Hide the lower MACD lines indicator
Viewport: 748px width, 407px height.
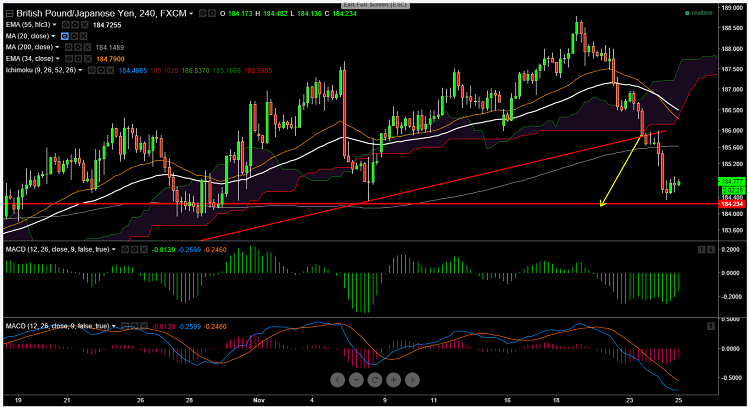[x=125, y=326]
